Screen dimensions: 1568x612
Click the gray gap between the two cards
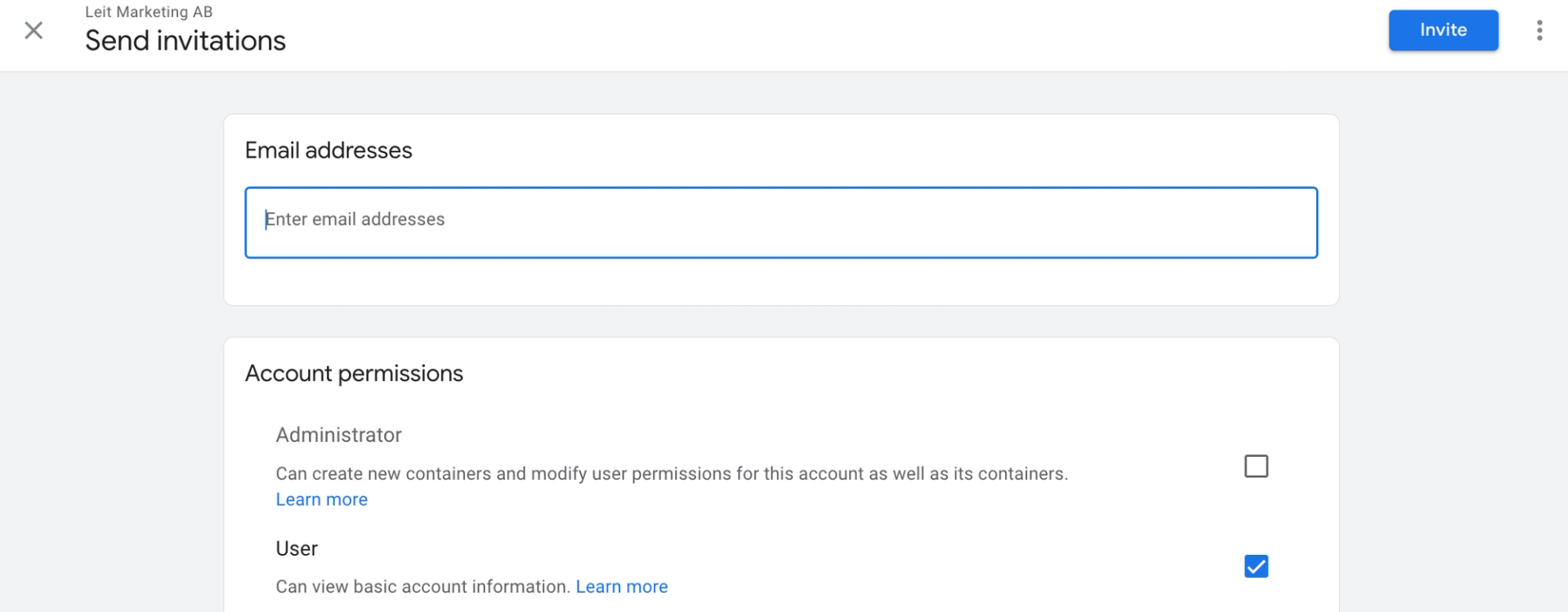780,322
